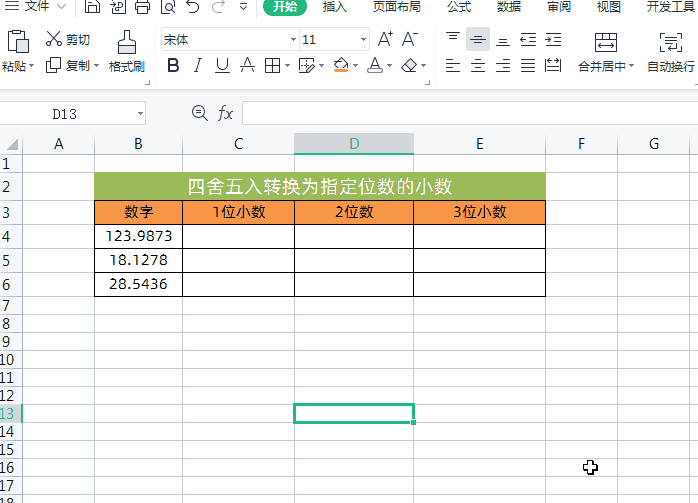Open the Paste (粘贴) options arrow

click(31, 66)
